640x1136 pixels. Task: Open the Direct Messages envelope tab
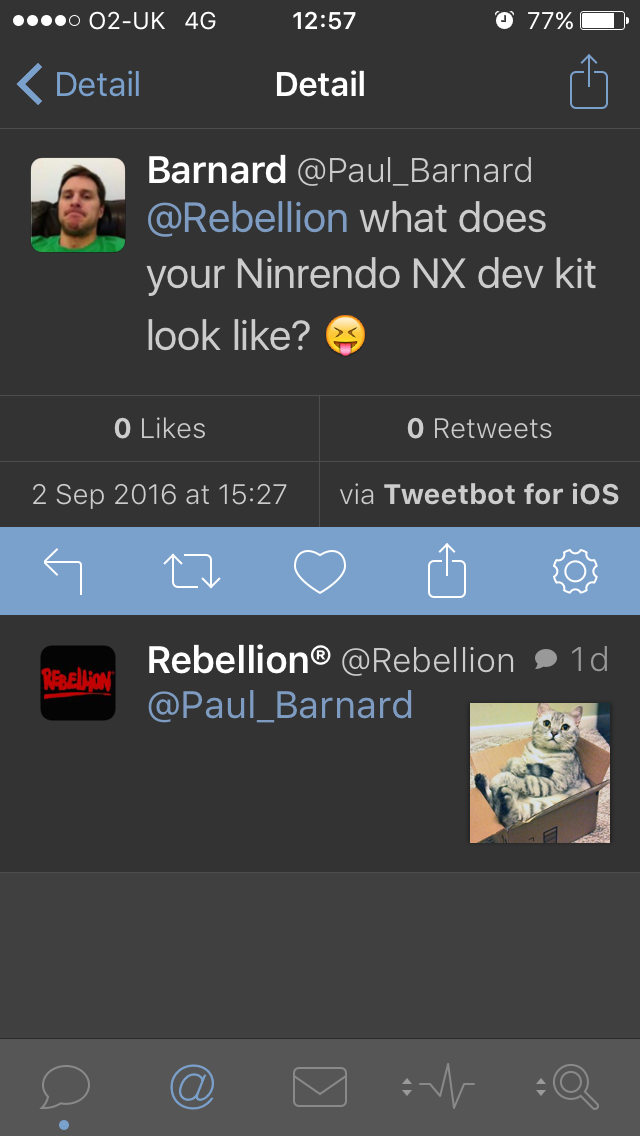click(320, 1086)
